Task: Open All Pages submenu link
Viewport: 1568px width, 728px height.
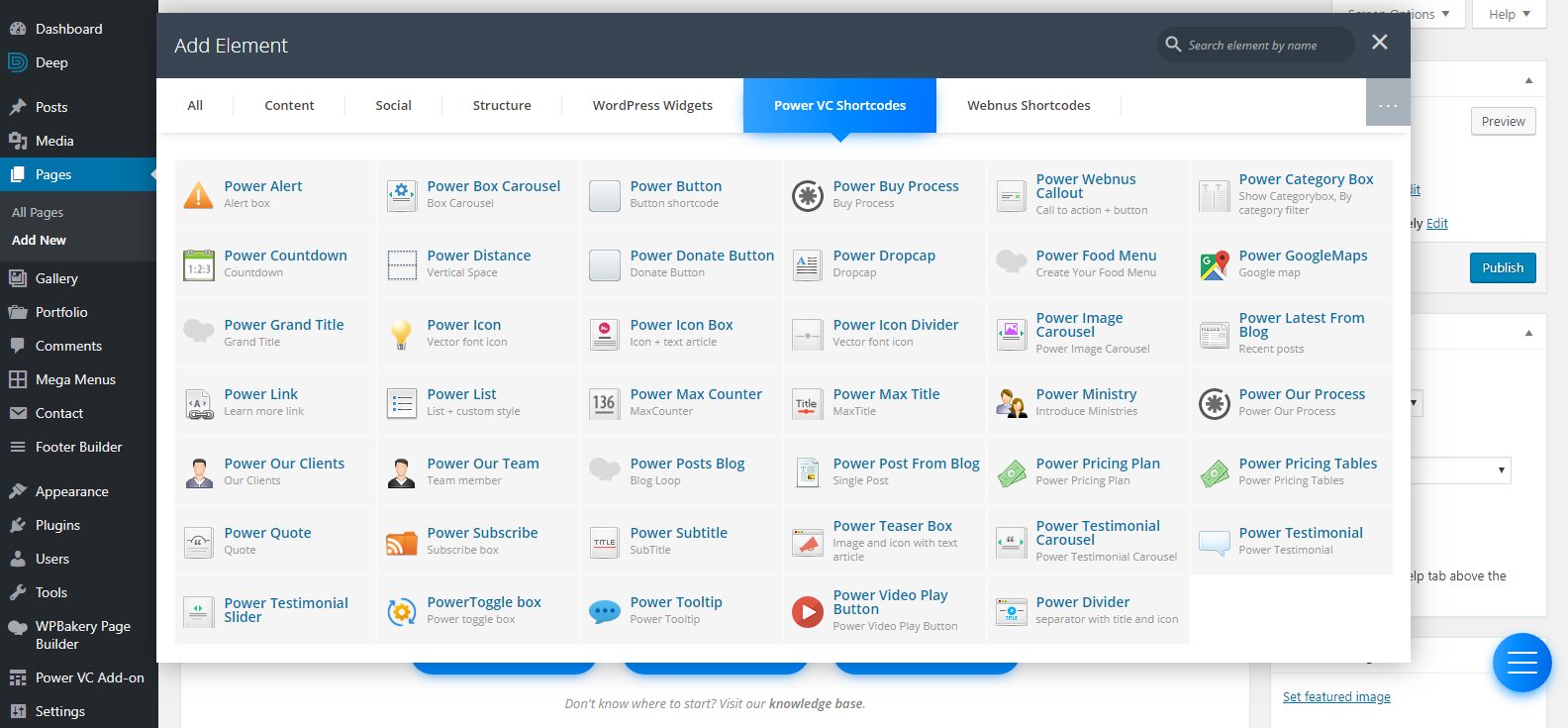Action: pyautogui.click(x=38, y=212)
